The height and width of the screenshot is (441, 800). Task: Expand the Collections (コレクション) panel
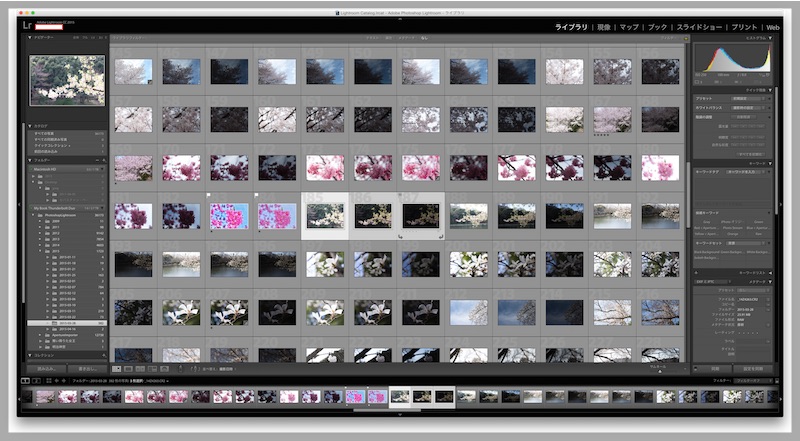[x=30, y=355]
